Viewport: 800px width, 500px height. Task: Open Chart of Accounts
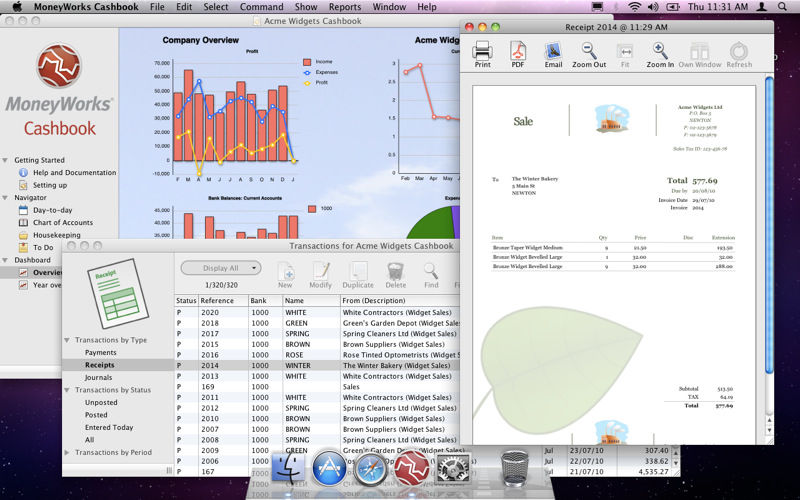63,222
